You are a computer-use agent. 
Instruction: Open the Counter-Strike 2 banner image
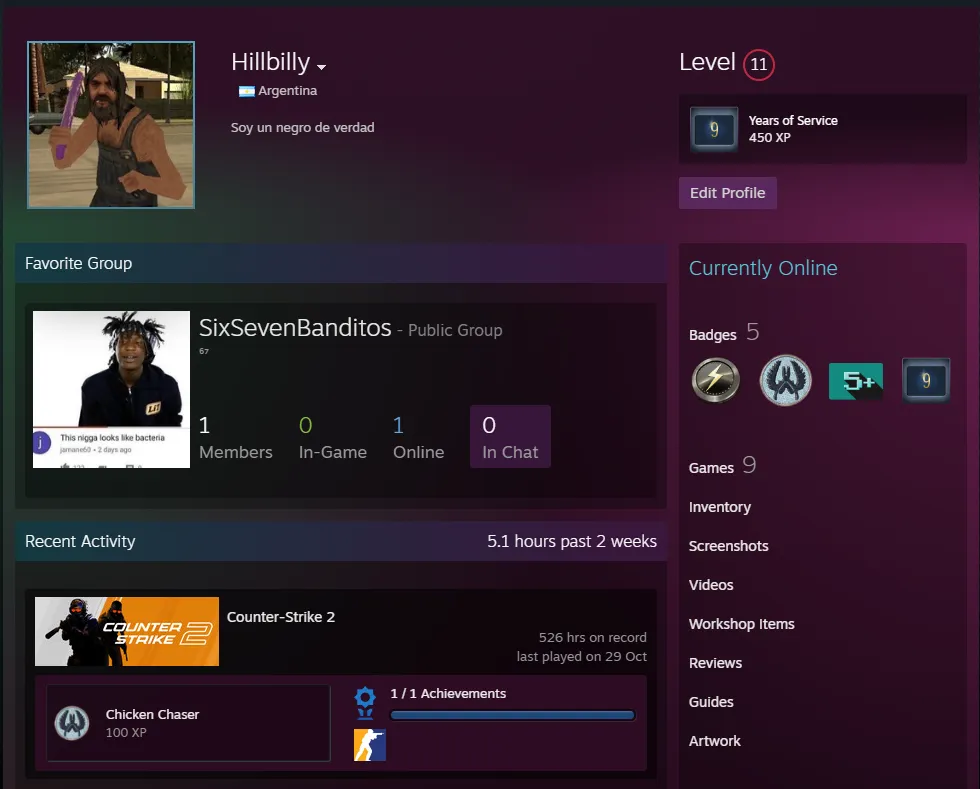pos(127,631)
